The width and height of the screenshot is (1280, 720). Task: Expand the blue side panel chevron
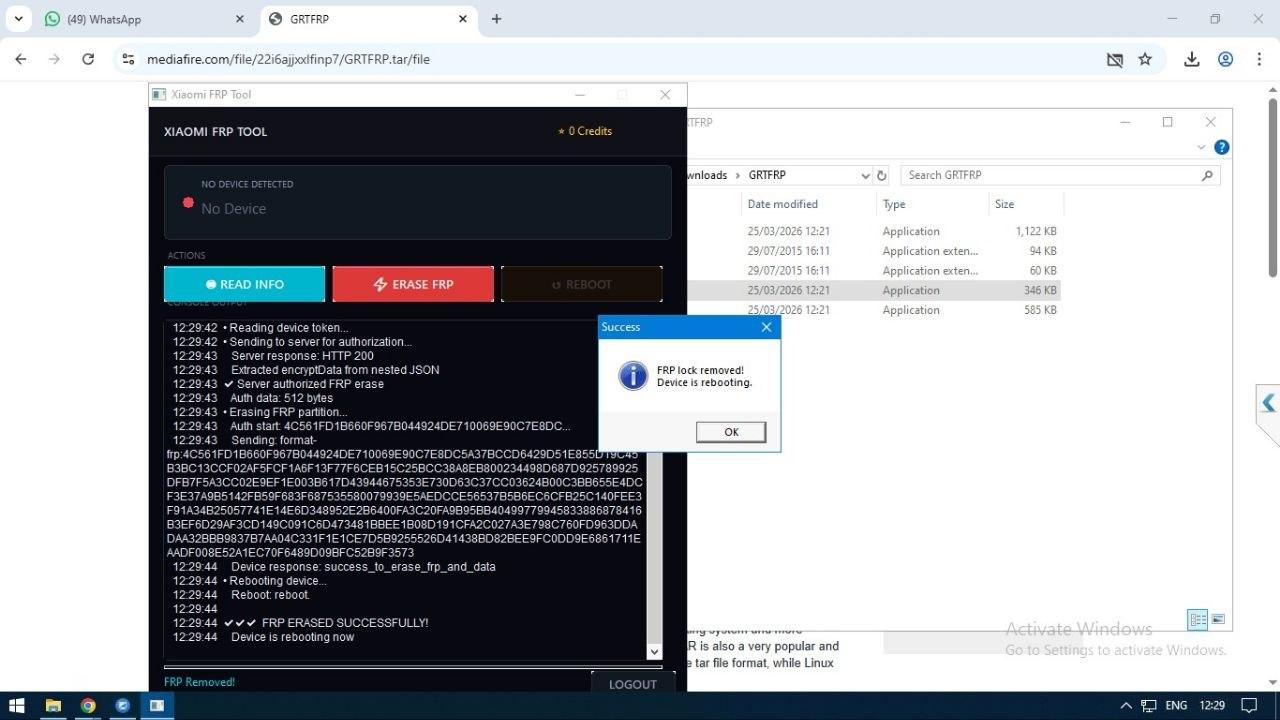(1268, 403)
